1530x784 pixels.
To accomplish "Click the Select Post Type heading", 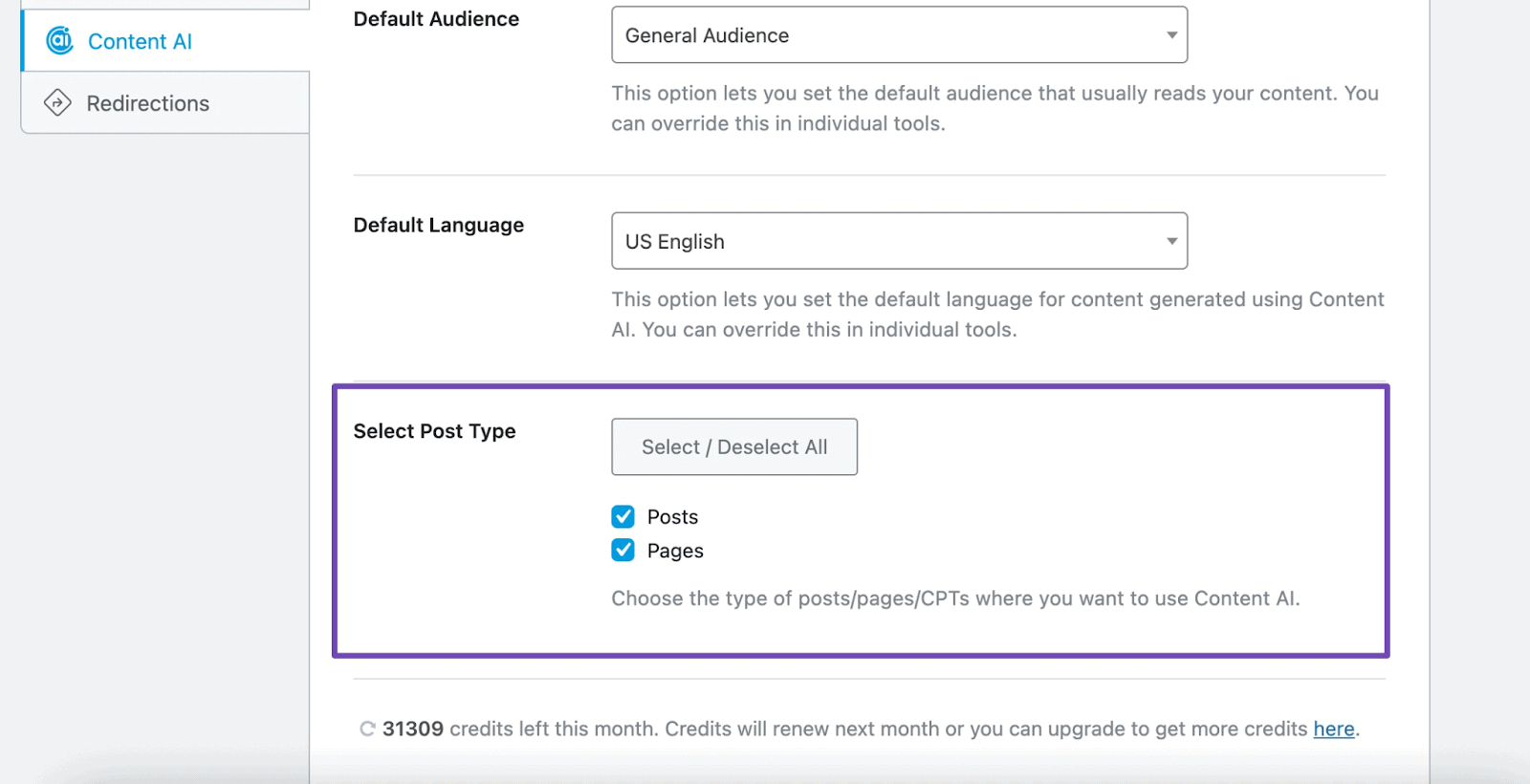I will (434, 431).
